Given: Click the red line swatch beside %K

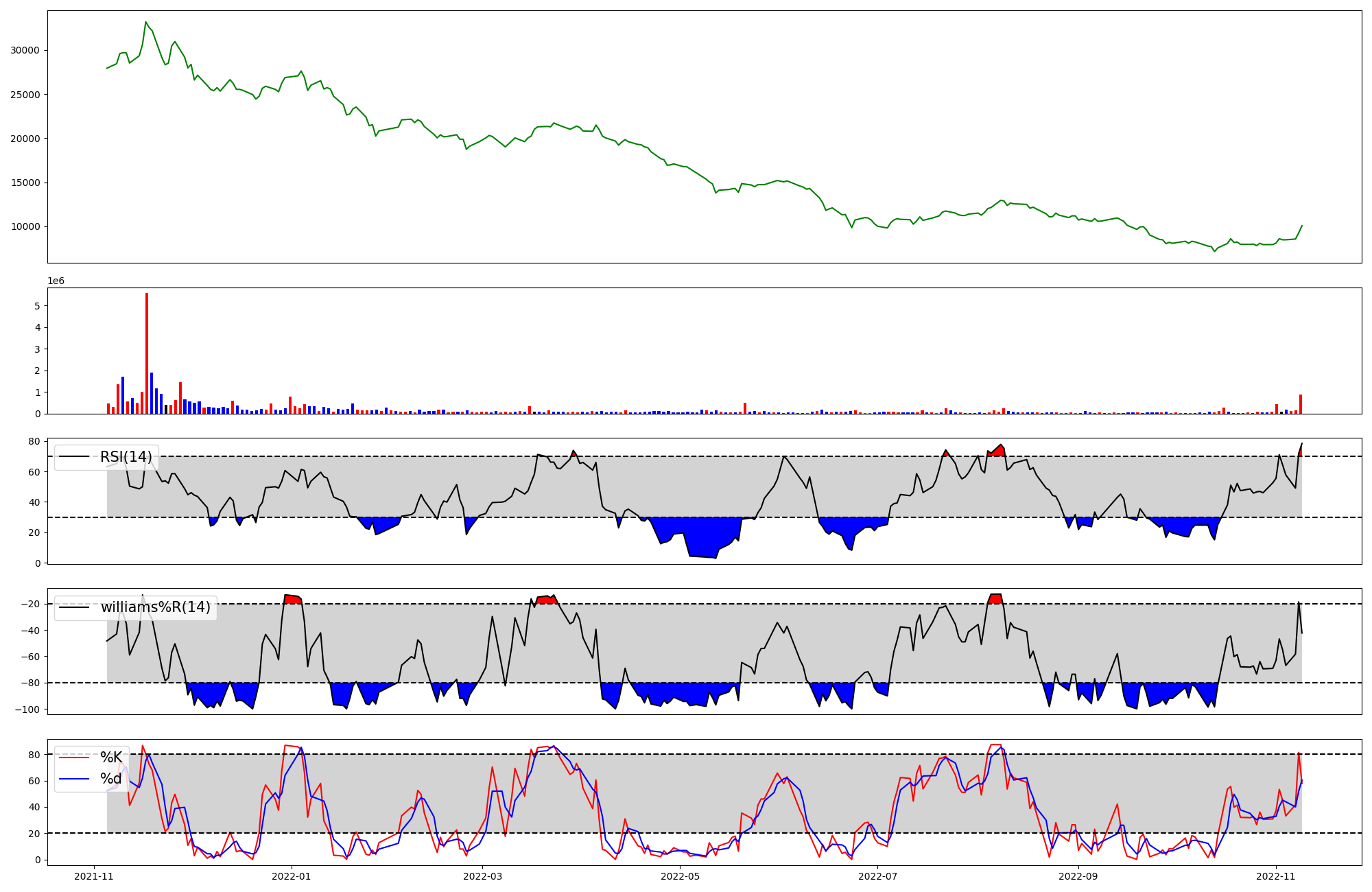Looking at the screenshot, I should click(74, 758).
